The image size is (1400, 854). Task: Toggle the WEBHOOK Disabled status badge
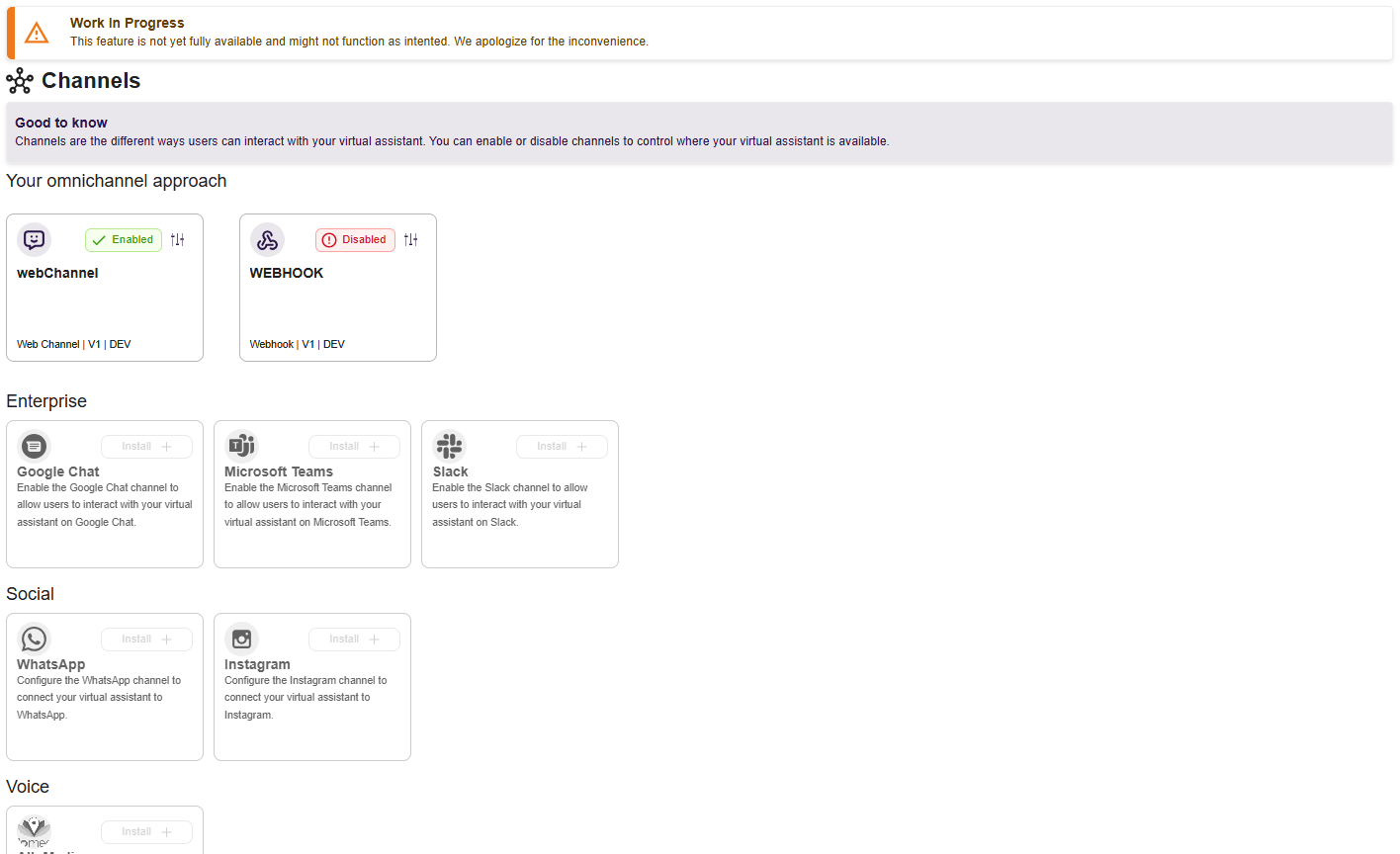(355, 239)
